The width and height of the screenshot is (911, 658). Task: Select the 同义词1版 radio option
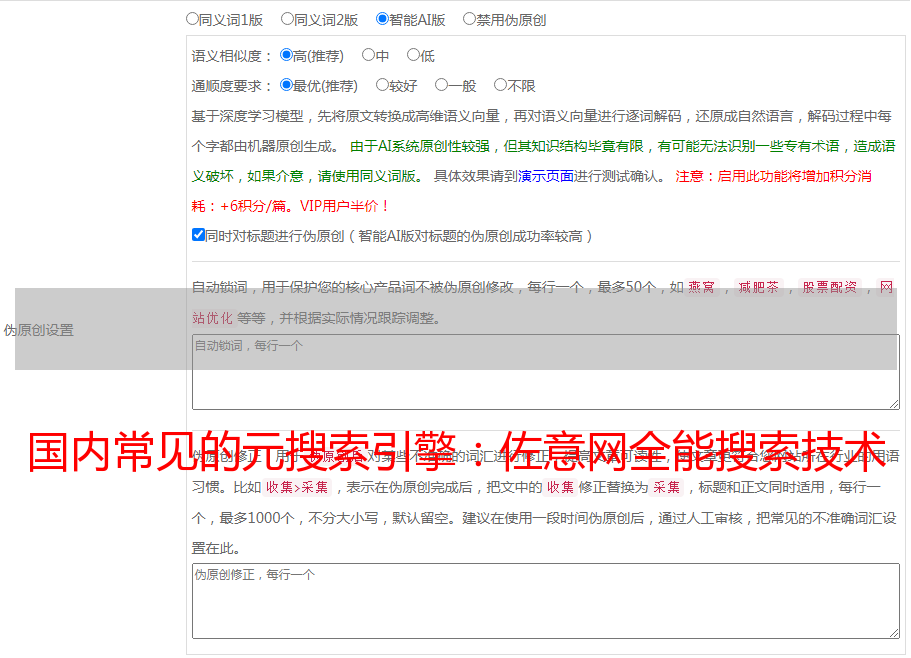pos(192,19)
